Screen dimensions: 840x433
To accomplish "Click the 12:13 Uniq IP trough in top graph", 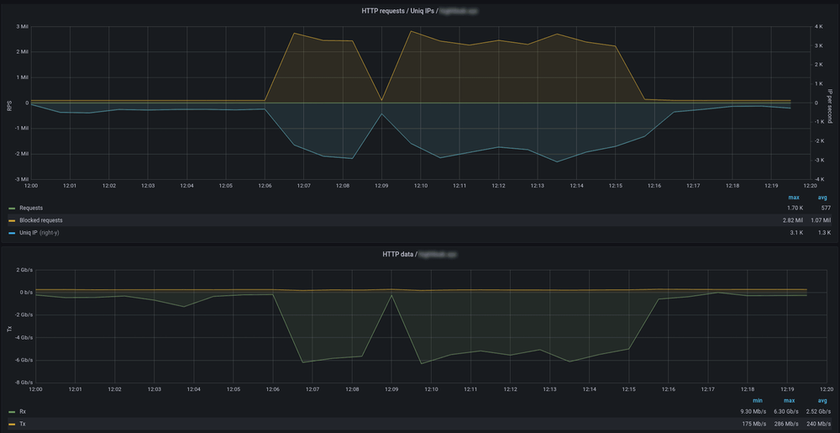I will click(557, 162).
